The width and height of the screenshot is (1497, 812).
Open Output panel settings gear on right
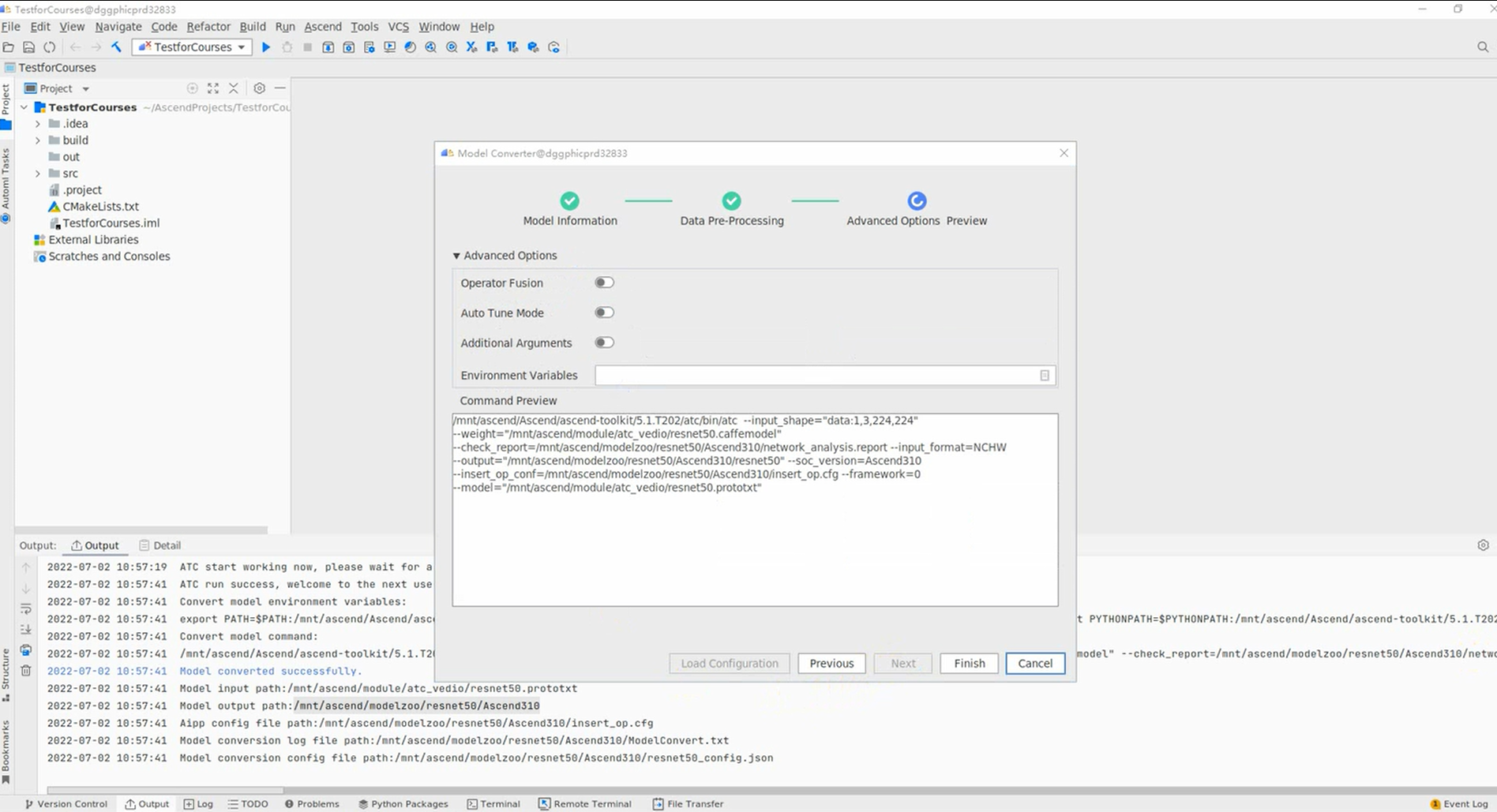click(1483, 545)
